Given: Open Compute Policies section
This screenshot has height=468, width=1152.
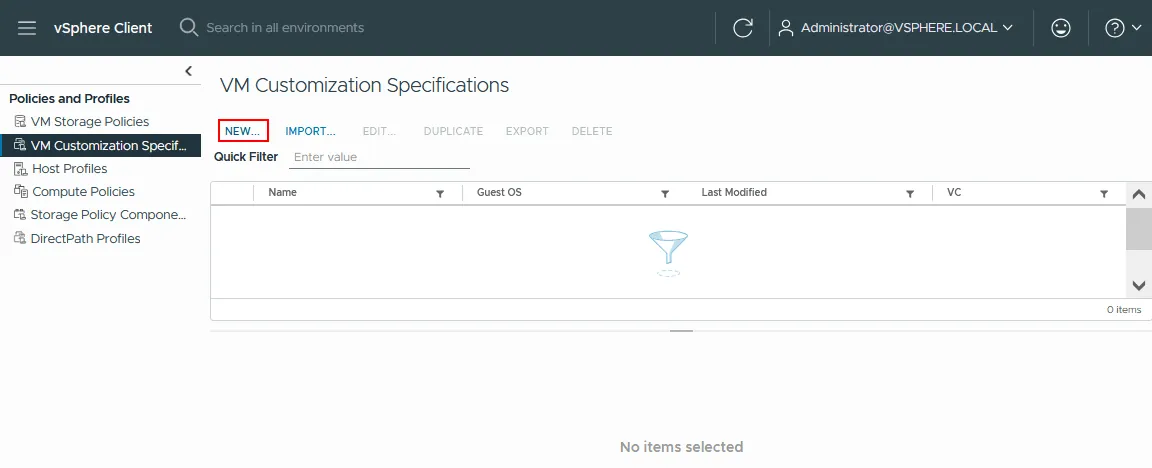Looking at the screenshot, I should 84,191.
